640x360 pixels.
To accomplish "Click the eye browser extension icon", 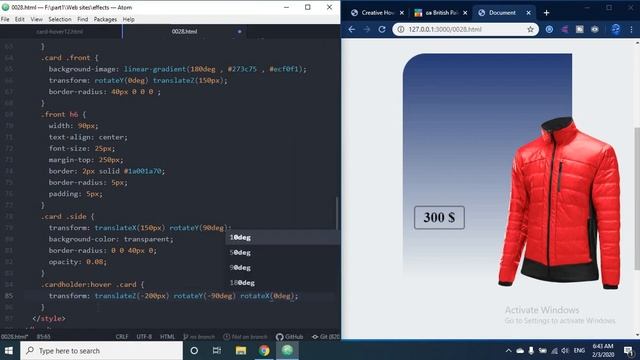I will click(595, 29).
